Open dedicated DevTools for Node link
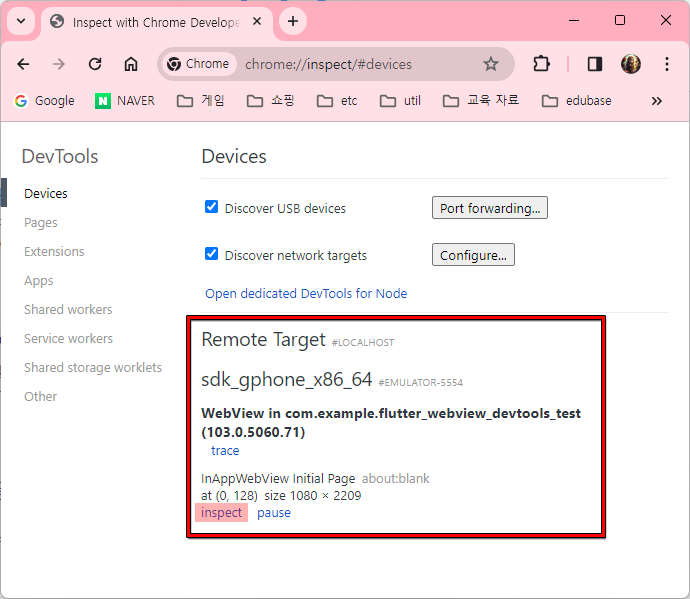690x599 pixels. pos(306,294)
